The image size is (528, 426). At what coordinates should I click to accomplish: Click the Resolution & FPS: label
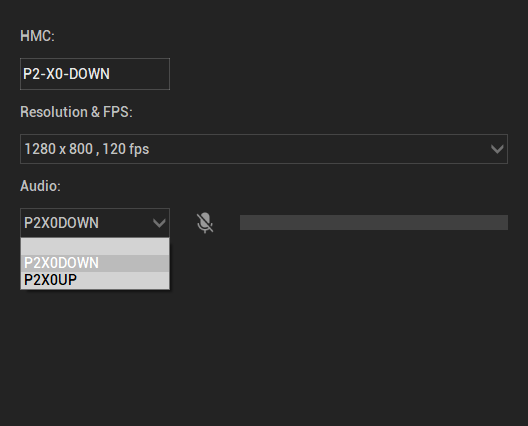(76, 112)
